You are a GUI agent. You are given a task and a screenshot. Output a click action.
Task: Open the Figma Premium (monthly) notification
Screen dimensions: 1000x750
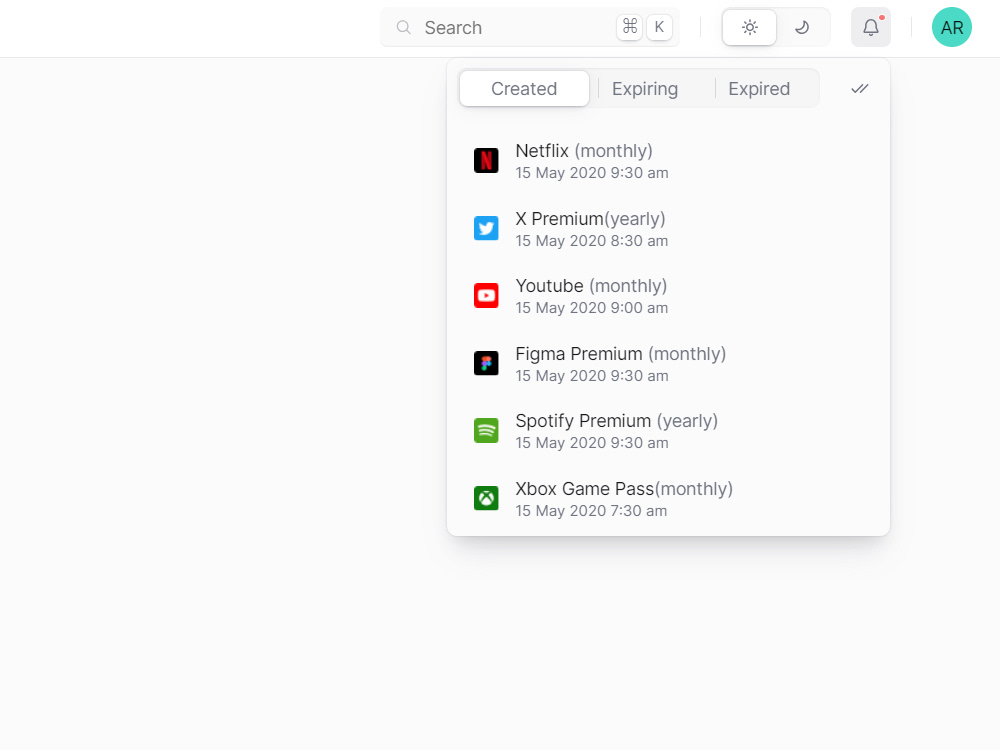pos(668,364)
